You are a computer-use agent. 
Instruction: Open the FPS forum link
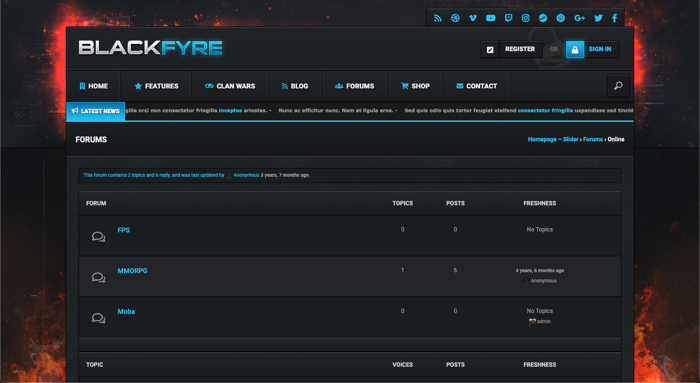click(124, 230)
